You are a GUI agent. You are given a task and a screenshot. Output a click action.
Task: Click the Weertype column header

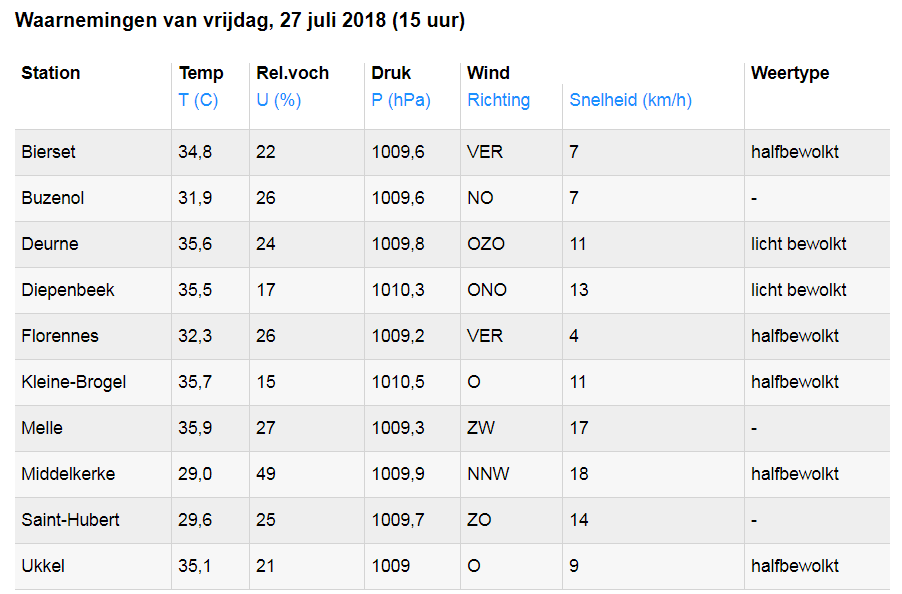point(790,73)
